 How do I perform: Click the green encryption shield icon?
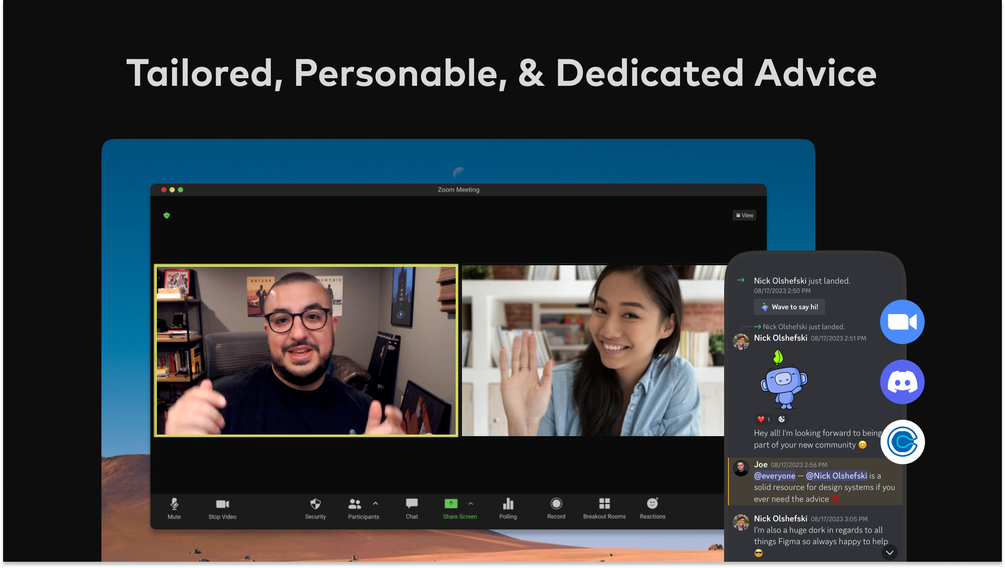pyautogui.click(x=167, y=215)
